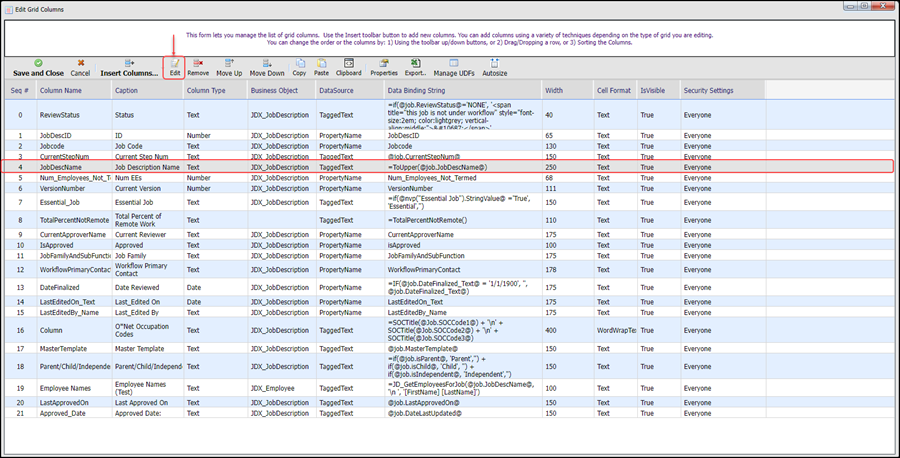Image resolution: width=900 pixels, height=458 pixels.
Task: Click the Move Down toolbar icon
Action: click(267, 68)
